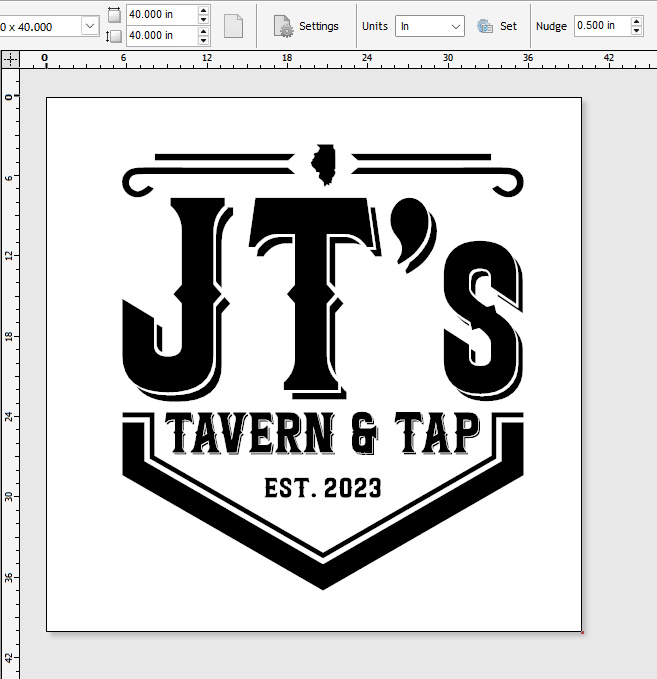The width and height of the screenshot is (657, 679).
Task: Click the Set units icon
Action: 486,26
